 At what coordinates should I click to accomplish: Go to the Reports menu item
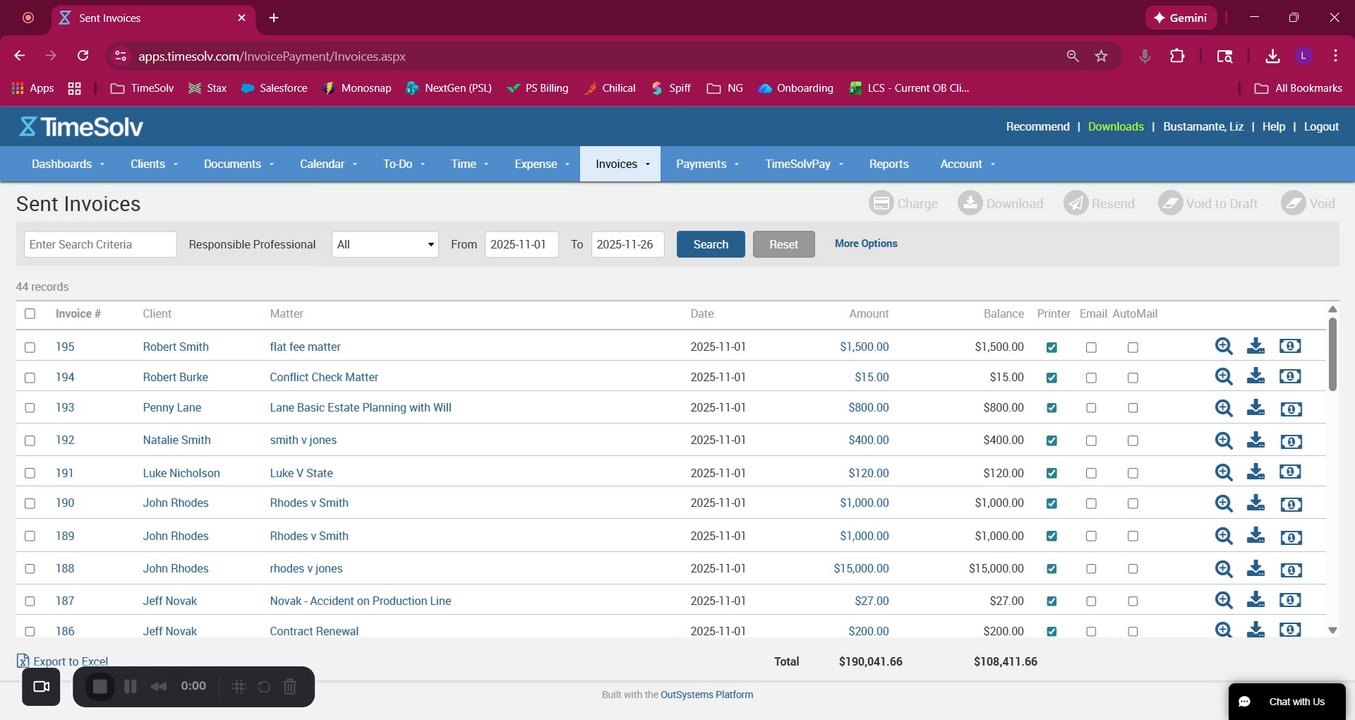point(889,164)
